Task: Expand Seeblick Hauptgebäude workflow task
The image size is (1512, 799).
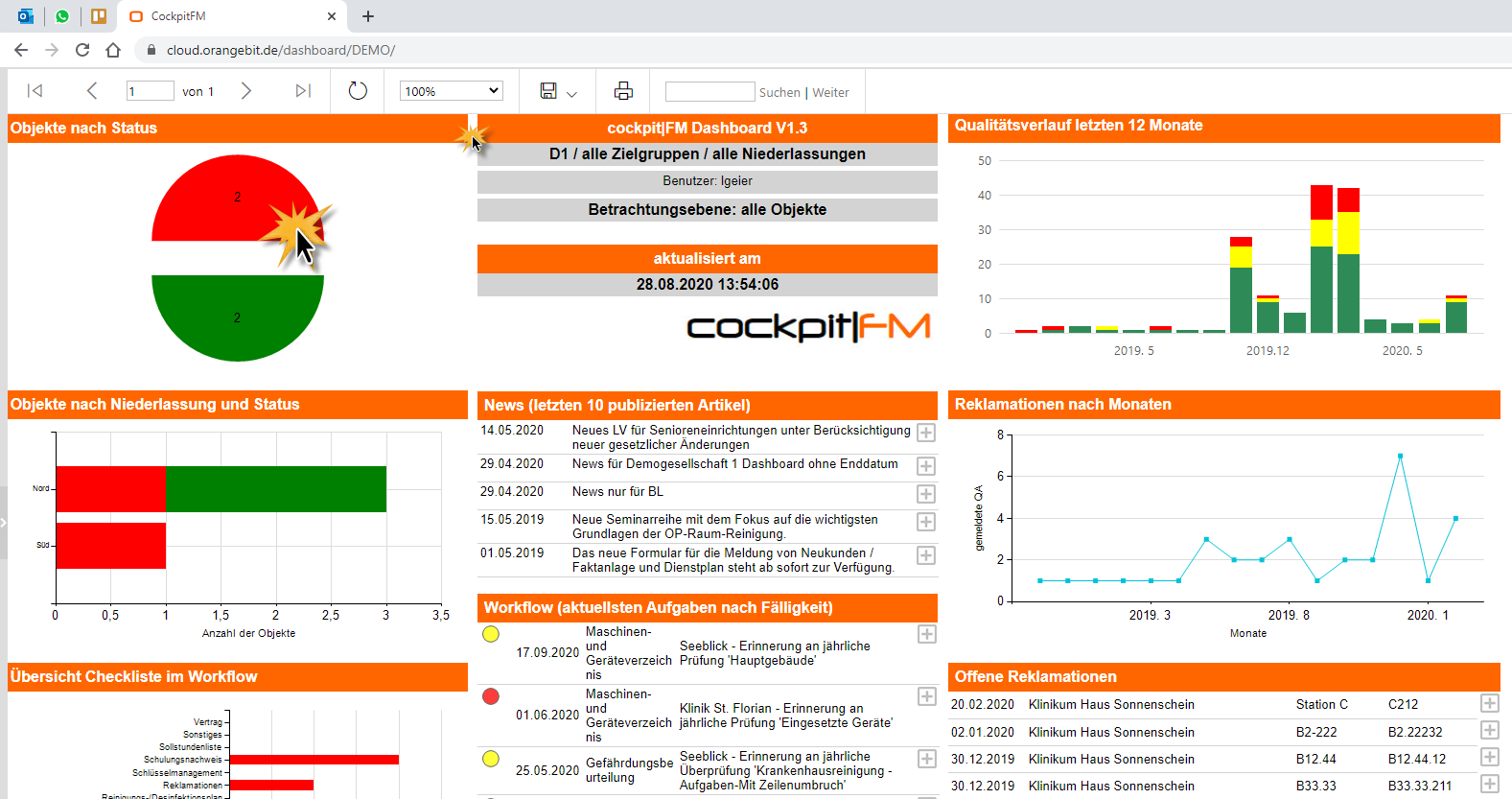Action: click(926, 634)
